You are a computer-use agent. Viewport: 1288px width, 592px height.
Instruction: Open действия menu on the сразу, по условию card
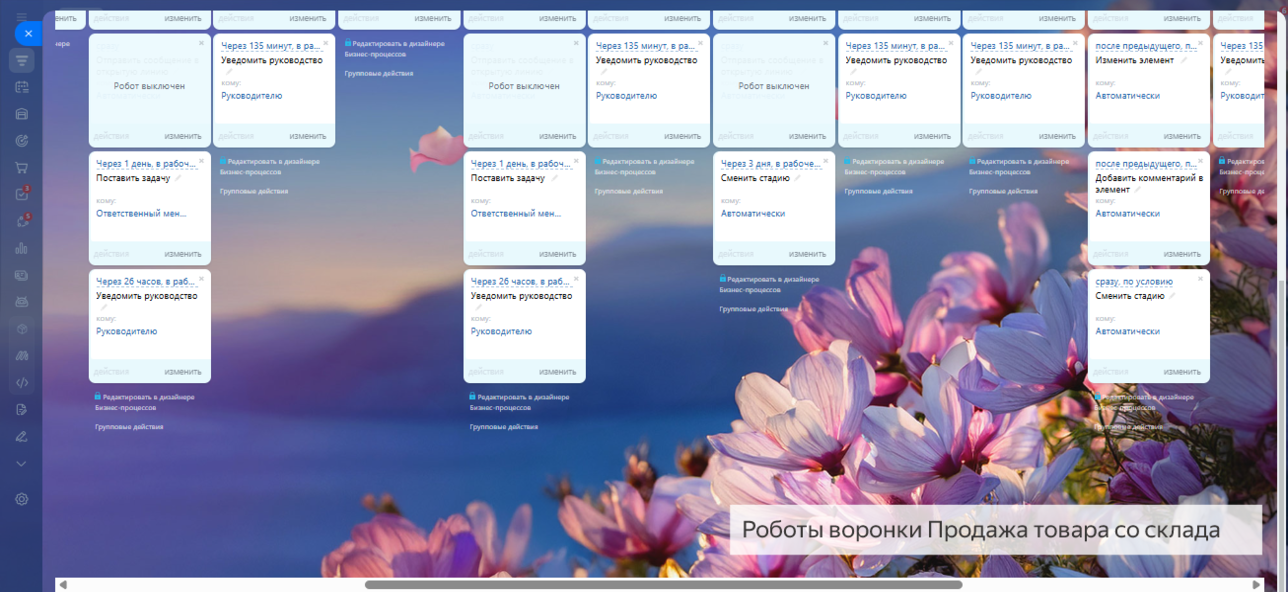point(1112,372)
